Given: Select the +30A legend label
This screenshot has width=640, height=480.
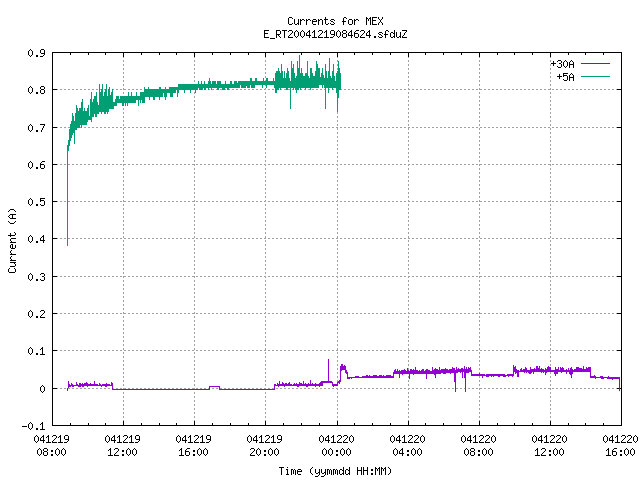Looking at the screenshot, I should 562,64.
